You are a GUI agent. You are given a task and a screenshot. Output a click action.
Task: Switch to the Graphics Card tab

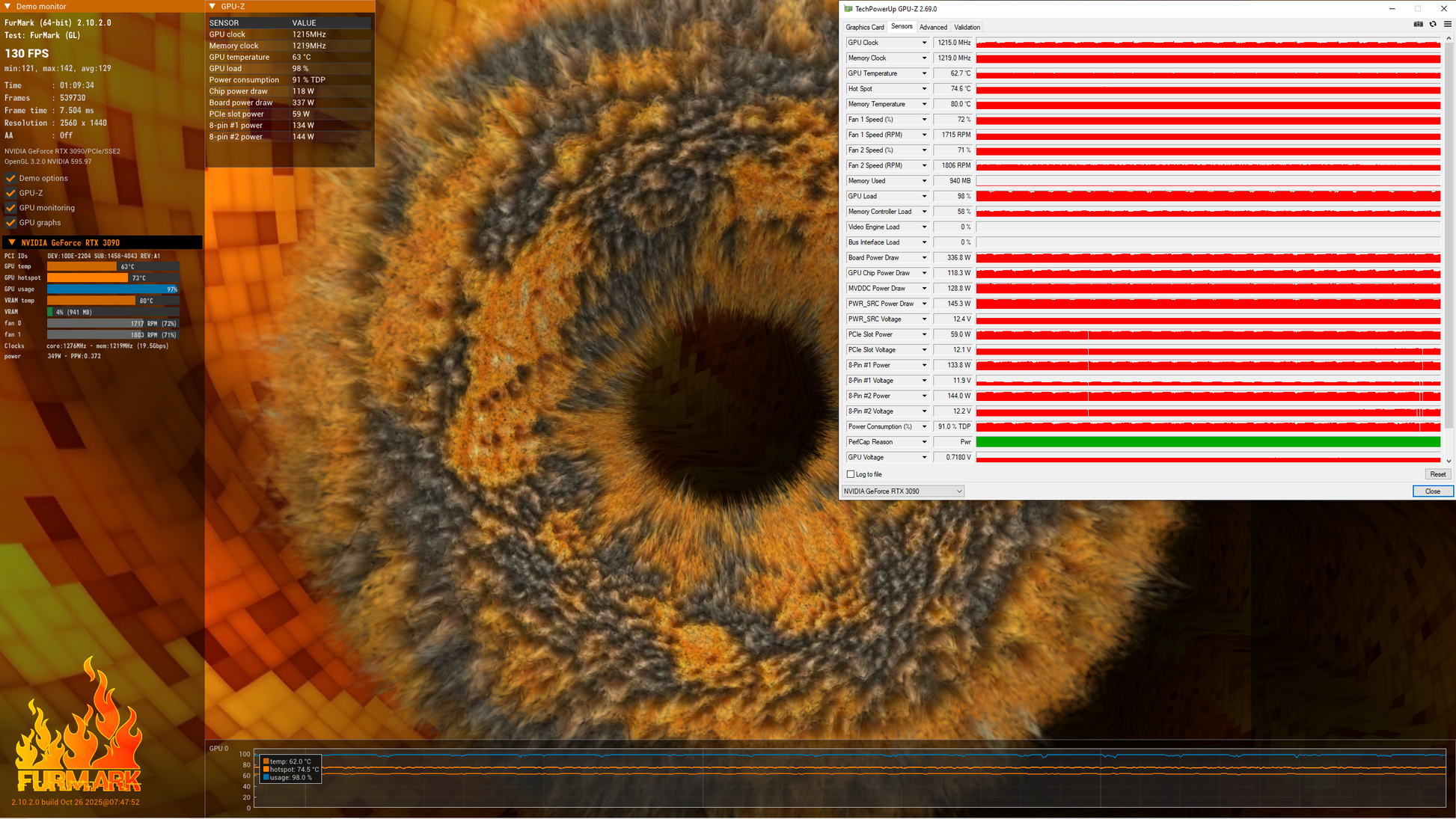click(x=864, y=27)
